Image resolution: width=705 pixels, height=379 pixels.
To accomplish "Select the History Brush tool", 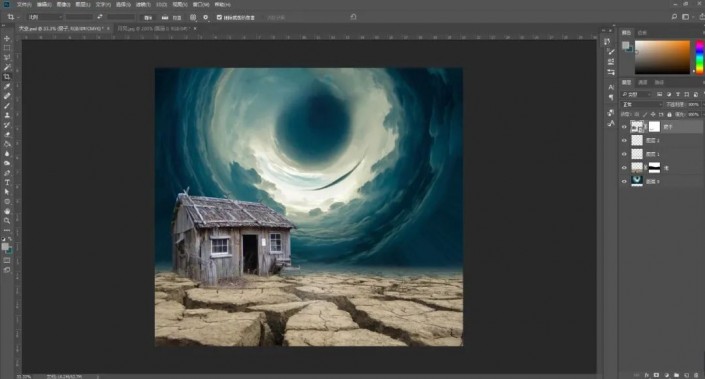I will [7, 125].
